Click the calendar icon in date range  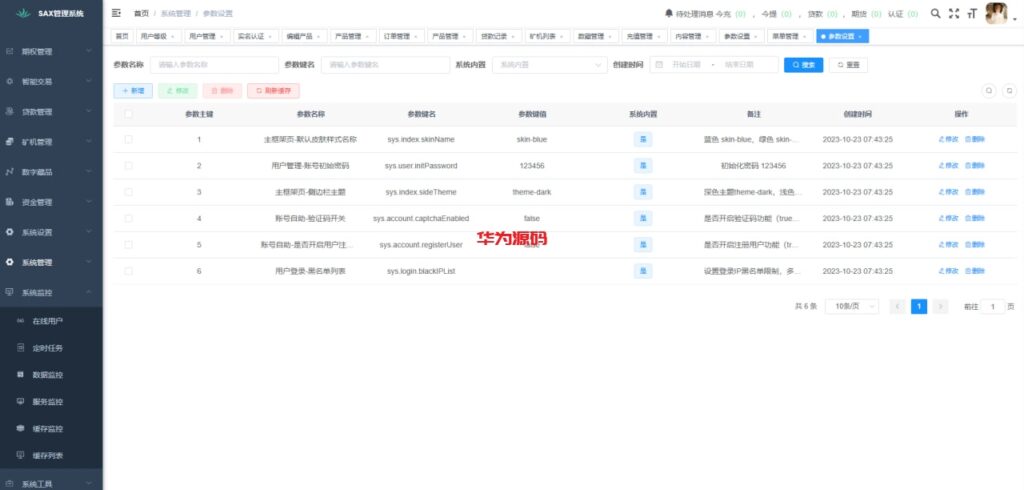point(660,65)
